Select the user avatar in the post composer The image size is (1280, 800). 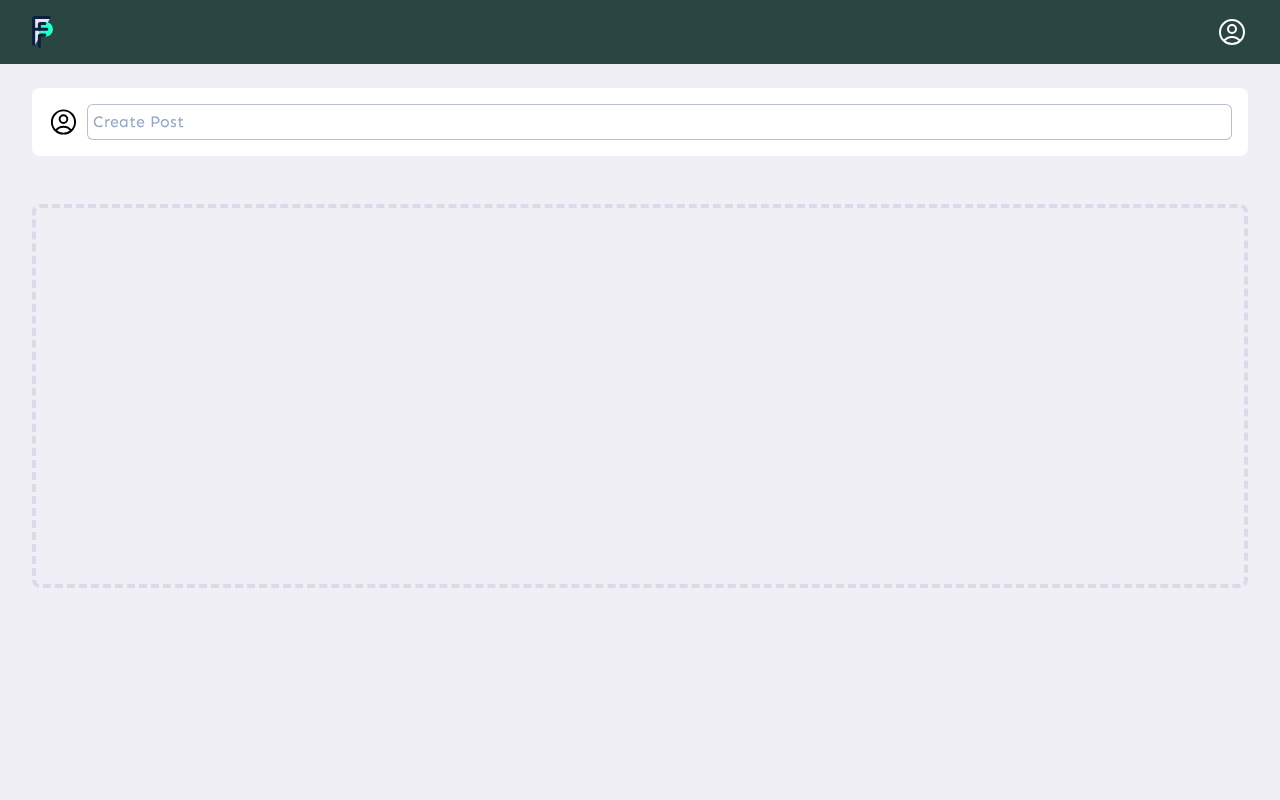[63, 122]
